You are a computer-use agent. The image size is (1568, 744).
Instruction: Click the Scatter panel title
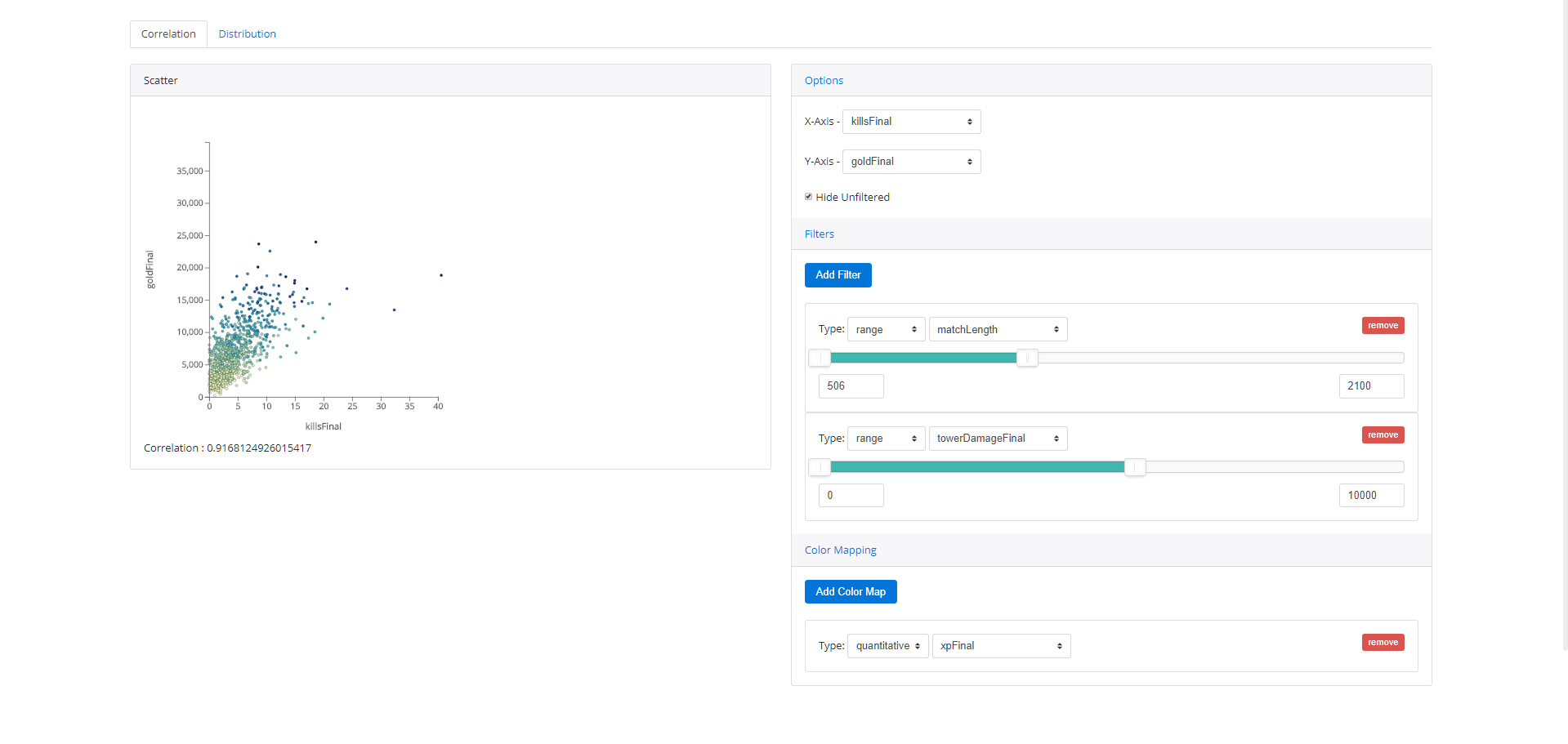160,80
